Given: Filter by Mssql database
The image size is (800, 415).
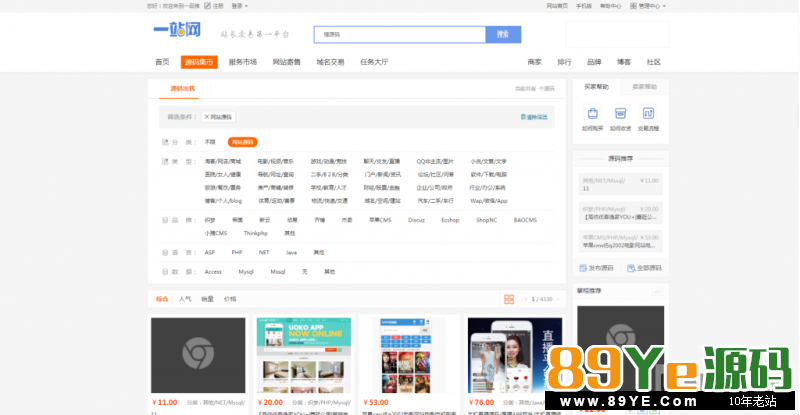Looking at the screenshot, I should tap(278, 272).
